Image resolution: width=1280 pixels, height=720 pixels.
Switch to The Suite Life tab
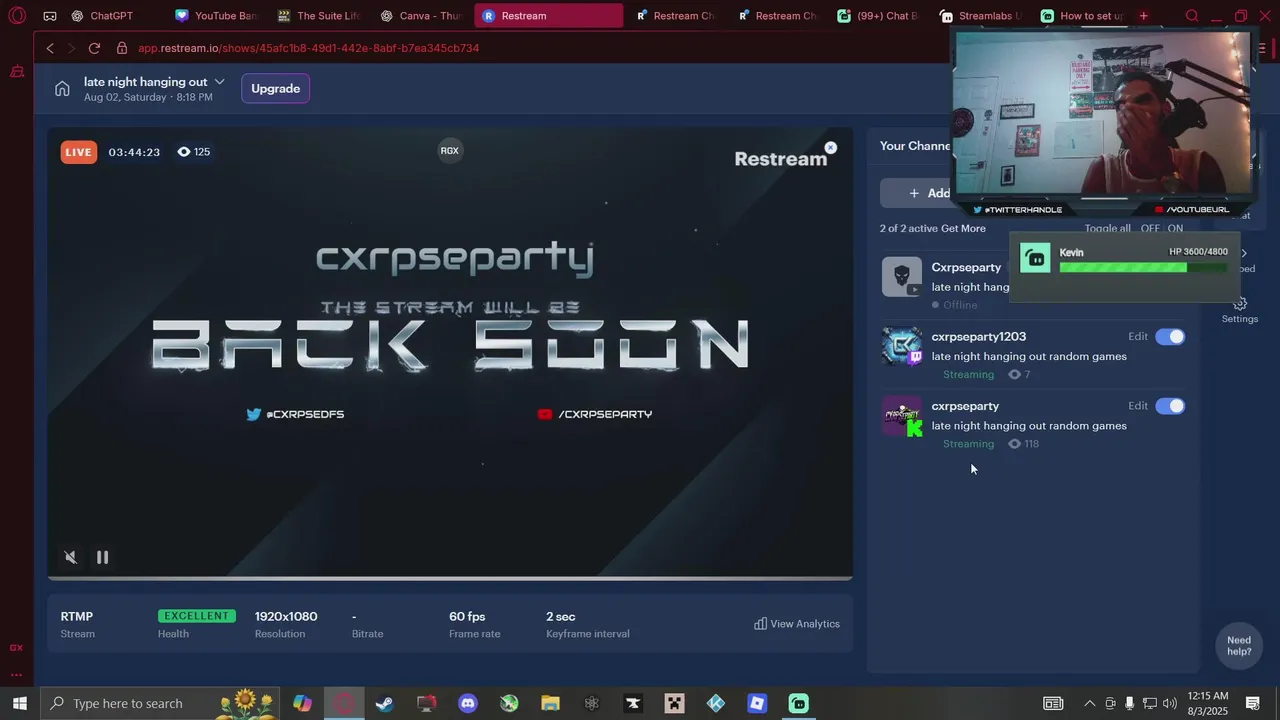point(319,16)
